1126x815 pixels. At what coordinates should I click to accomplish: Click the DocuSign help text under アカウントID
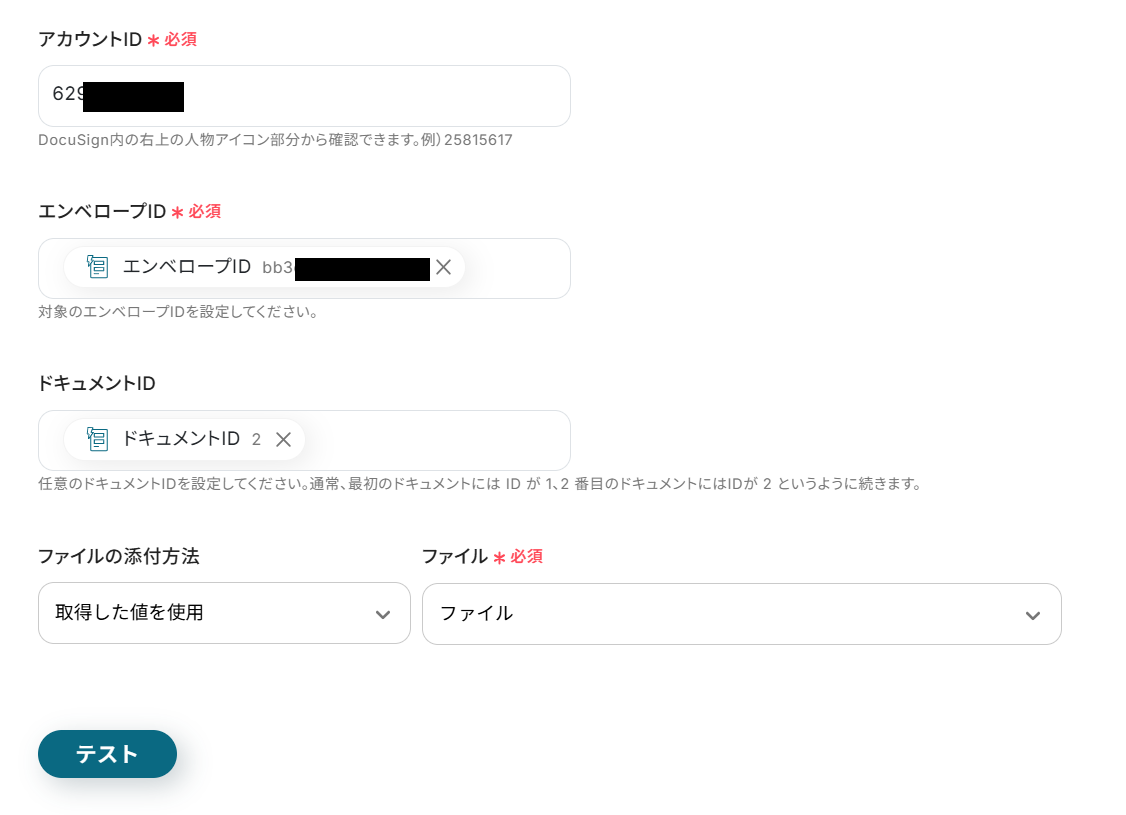275,140
